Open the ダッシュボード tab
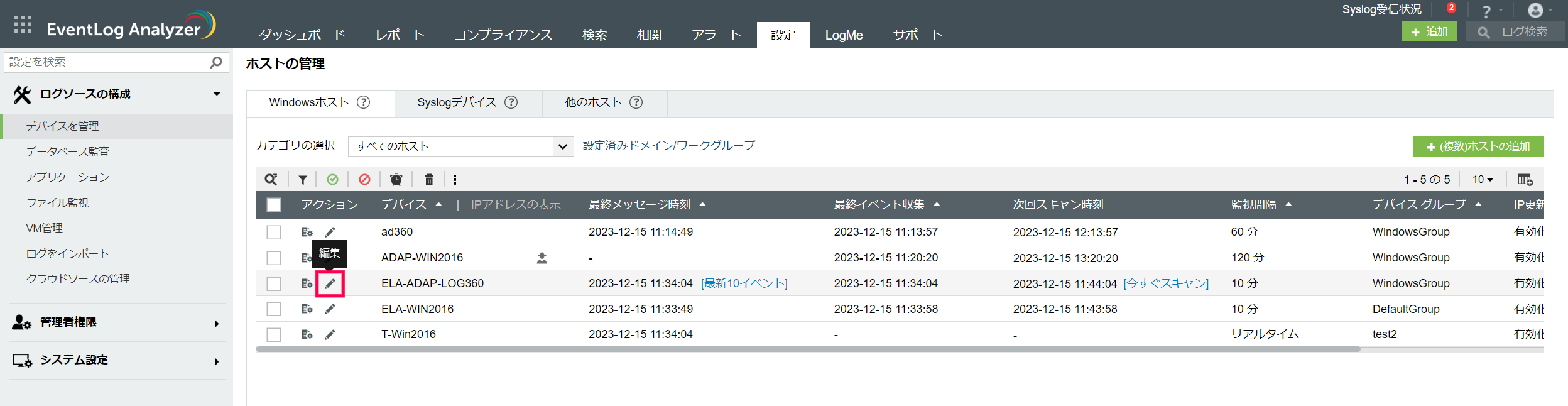The width and height of the screenshot is (1568, 406). (x=302, y=35)
